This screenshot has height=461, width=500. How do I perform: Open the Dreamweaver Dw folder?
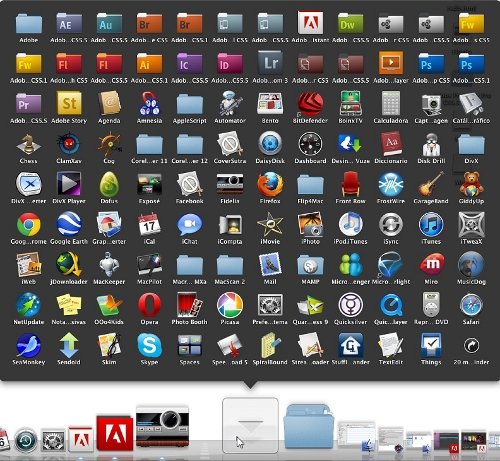pyautogui.click(x=350, y=23)
